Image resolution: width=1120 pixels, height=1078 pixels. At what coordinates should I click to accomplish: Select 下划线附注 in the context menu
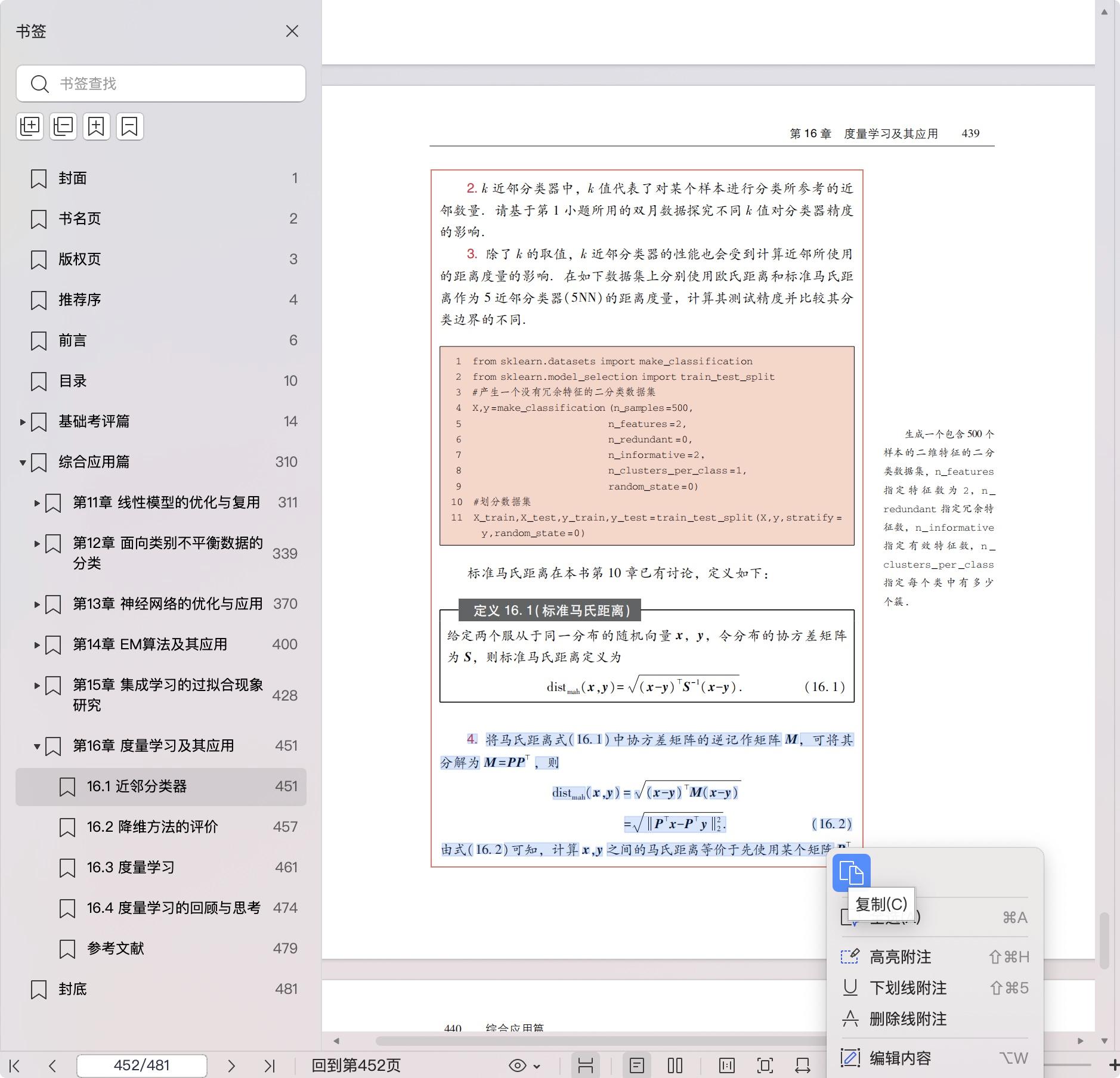[x=908, y=988]
